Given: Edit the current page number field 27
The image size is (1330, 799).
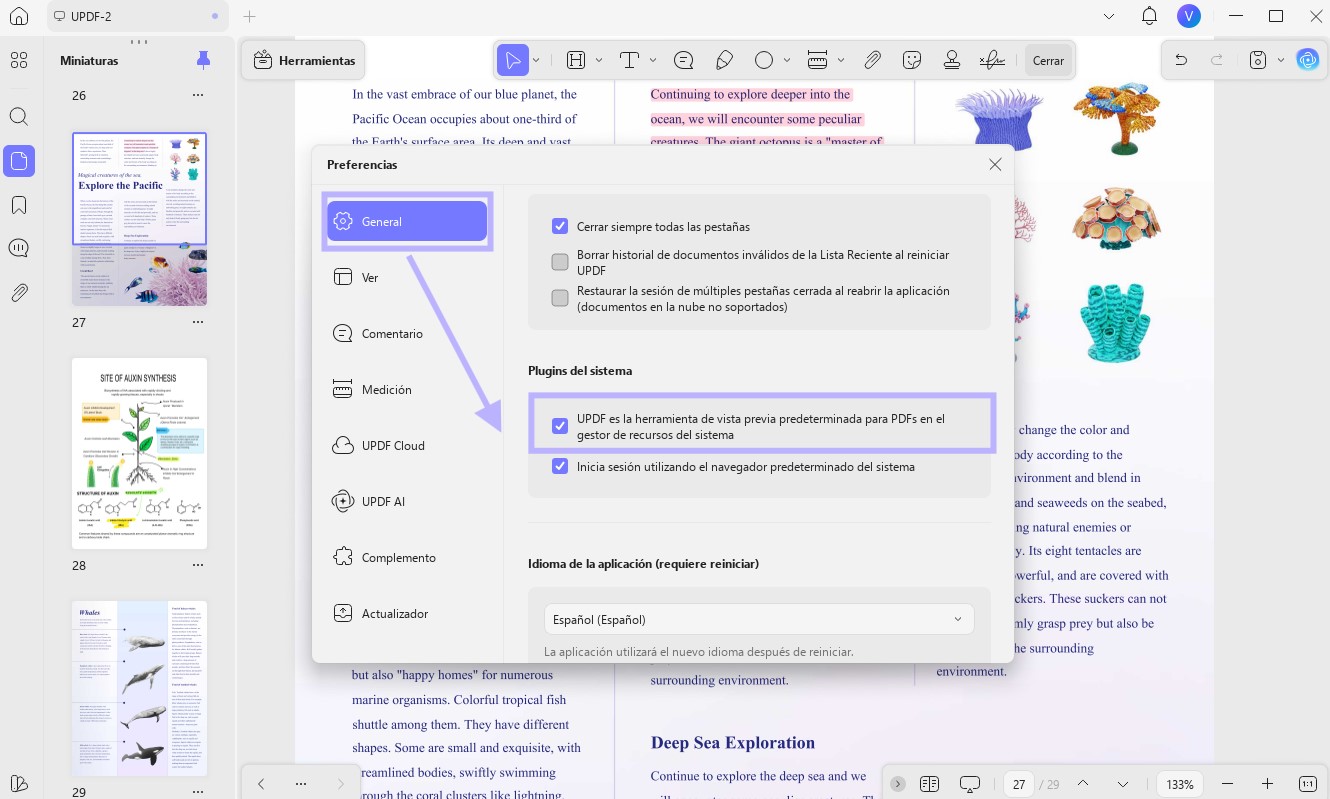Looking at the screenshot, I should (1019, 783).
